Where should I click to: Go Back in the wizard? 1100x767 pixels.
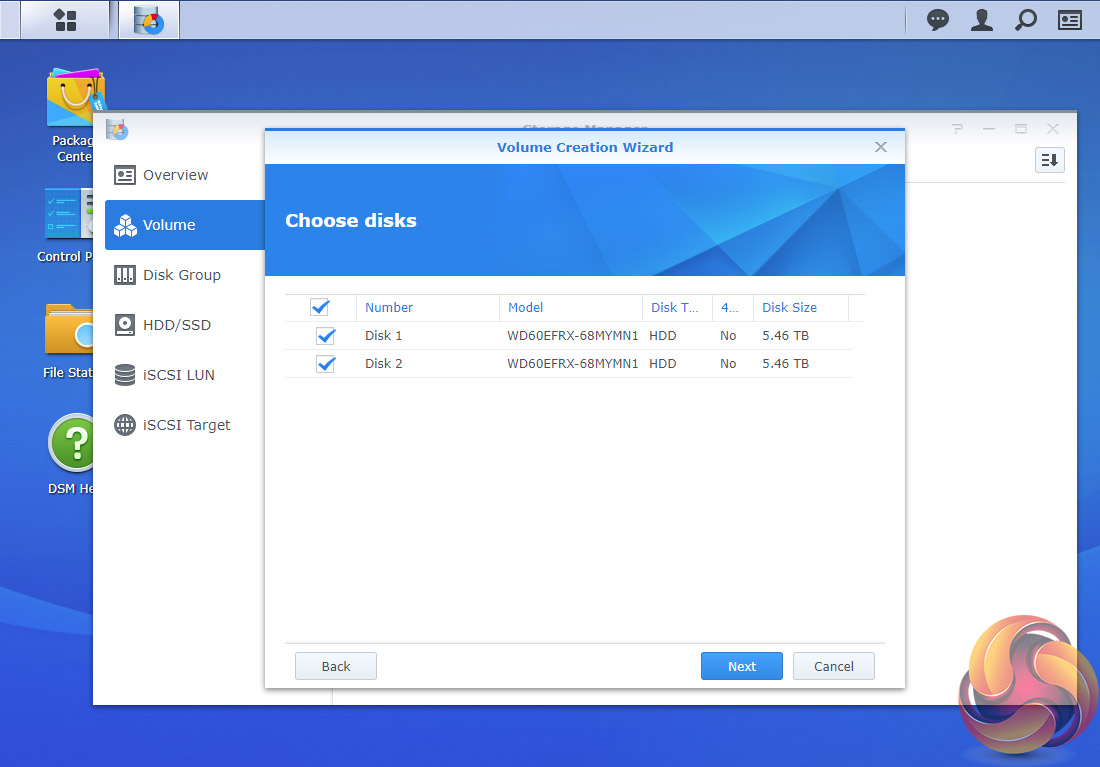335,666
